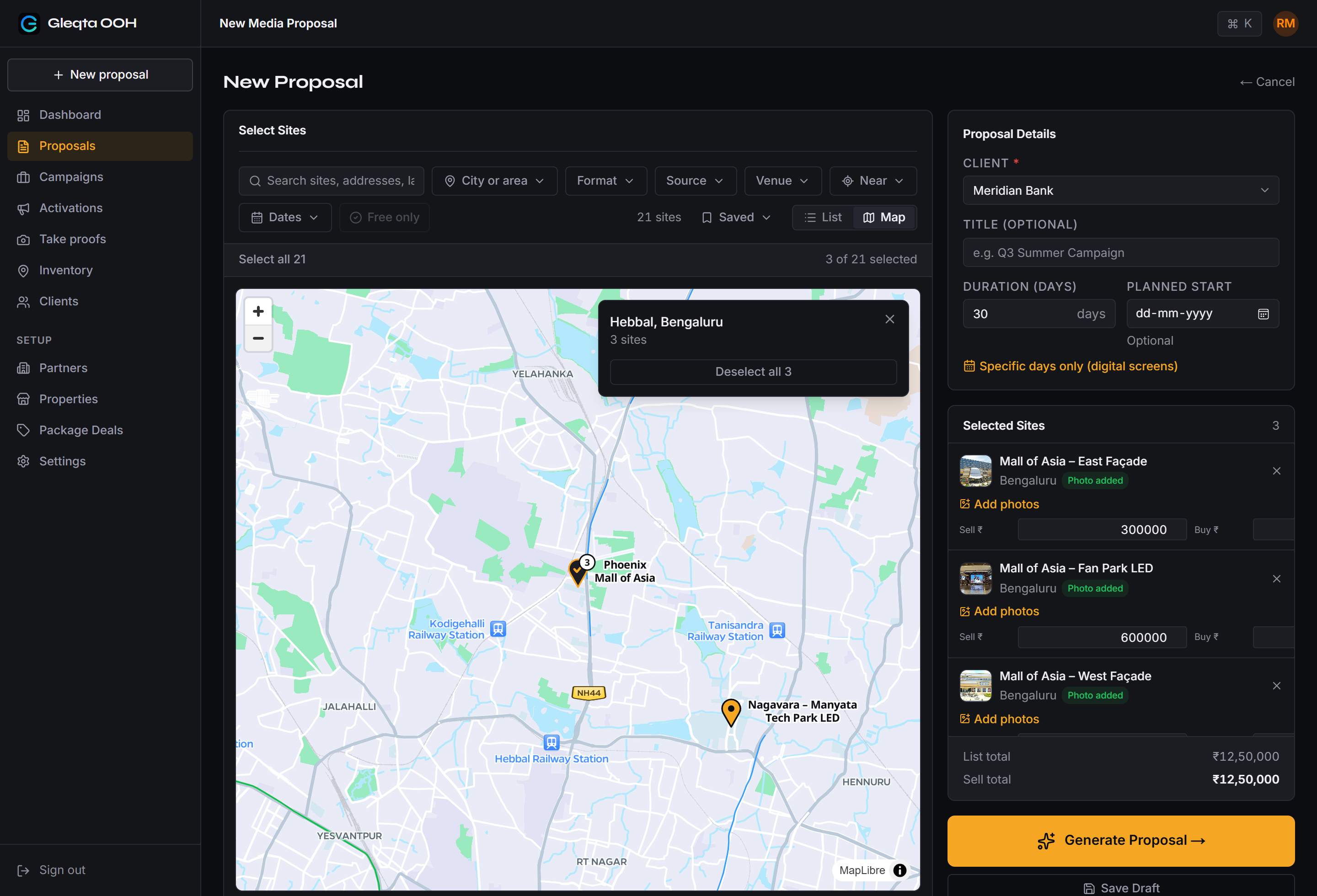Enable specific days only for digital screens
Image resolution: width=1317 pixels, height=896 pixels.
pos(1071,366)
